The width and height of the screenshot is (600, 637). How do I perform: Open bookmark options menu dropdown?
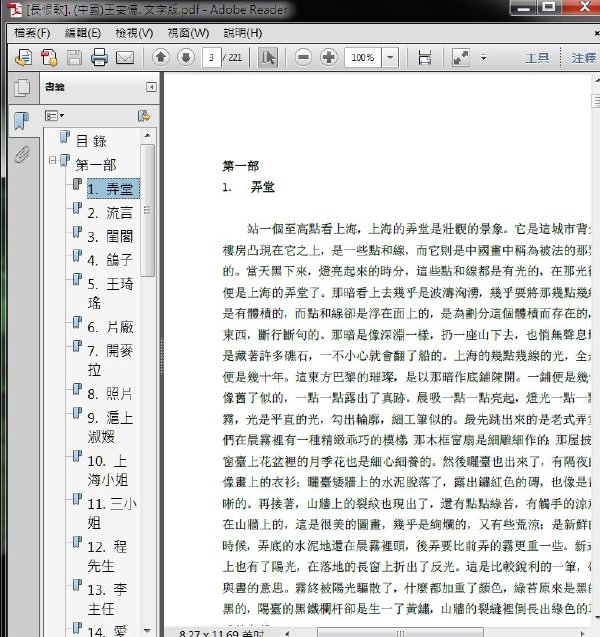coord(54,116)
